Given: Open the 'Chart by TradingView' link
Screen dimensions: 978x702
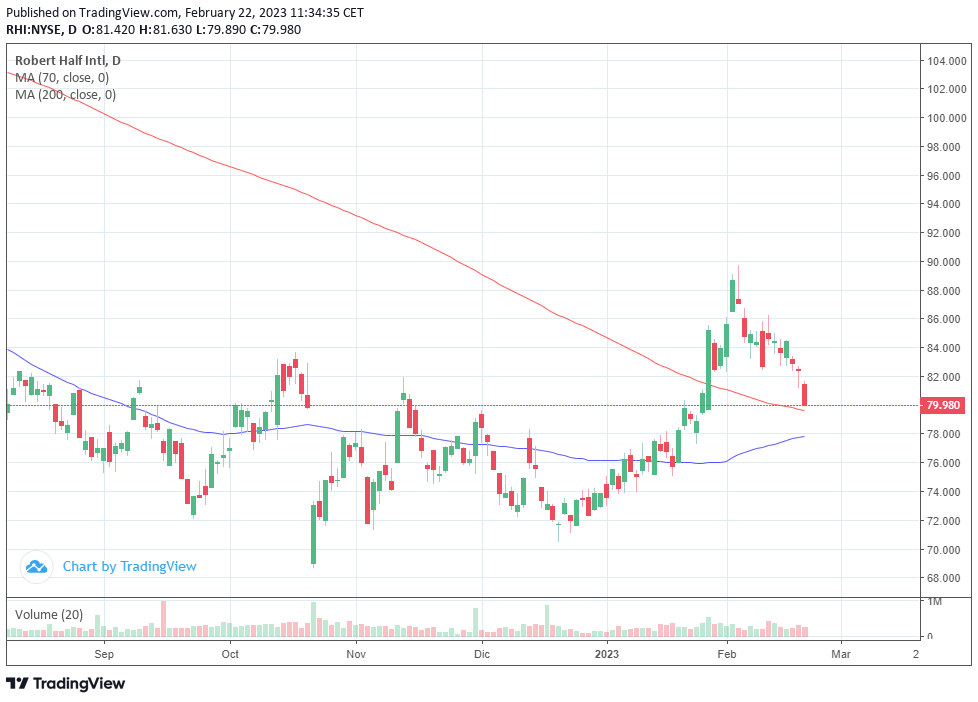Looking at the screenshot, I should pyautogui.click(x=129, y=567).
